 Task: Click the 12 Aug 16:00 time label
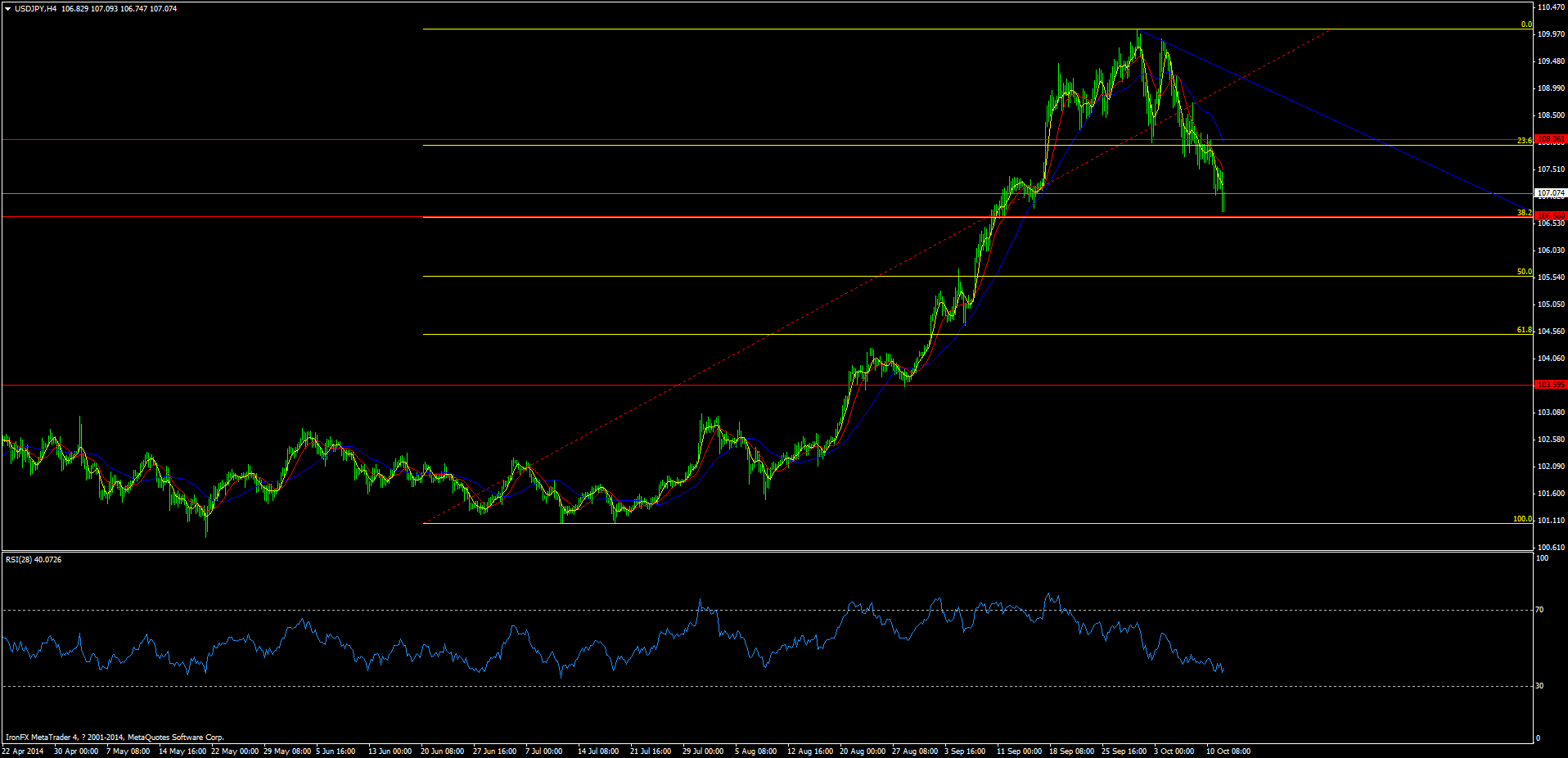(810, 751)
